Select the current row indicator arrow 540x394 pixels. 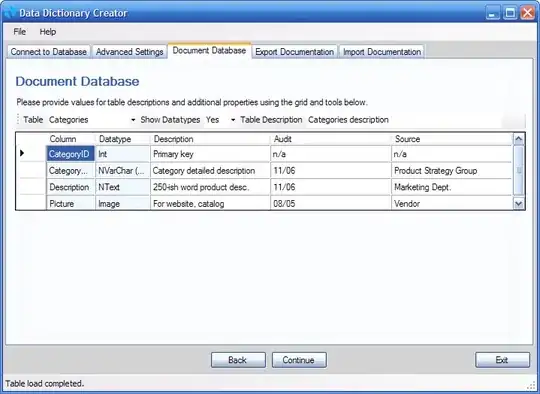(22, 153)
